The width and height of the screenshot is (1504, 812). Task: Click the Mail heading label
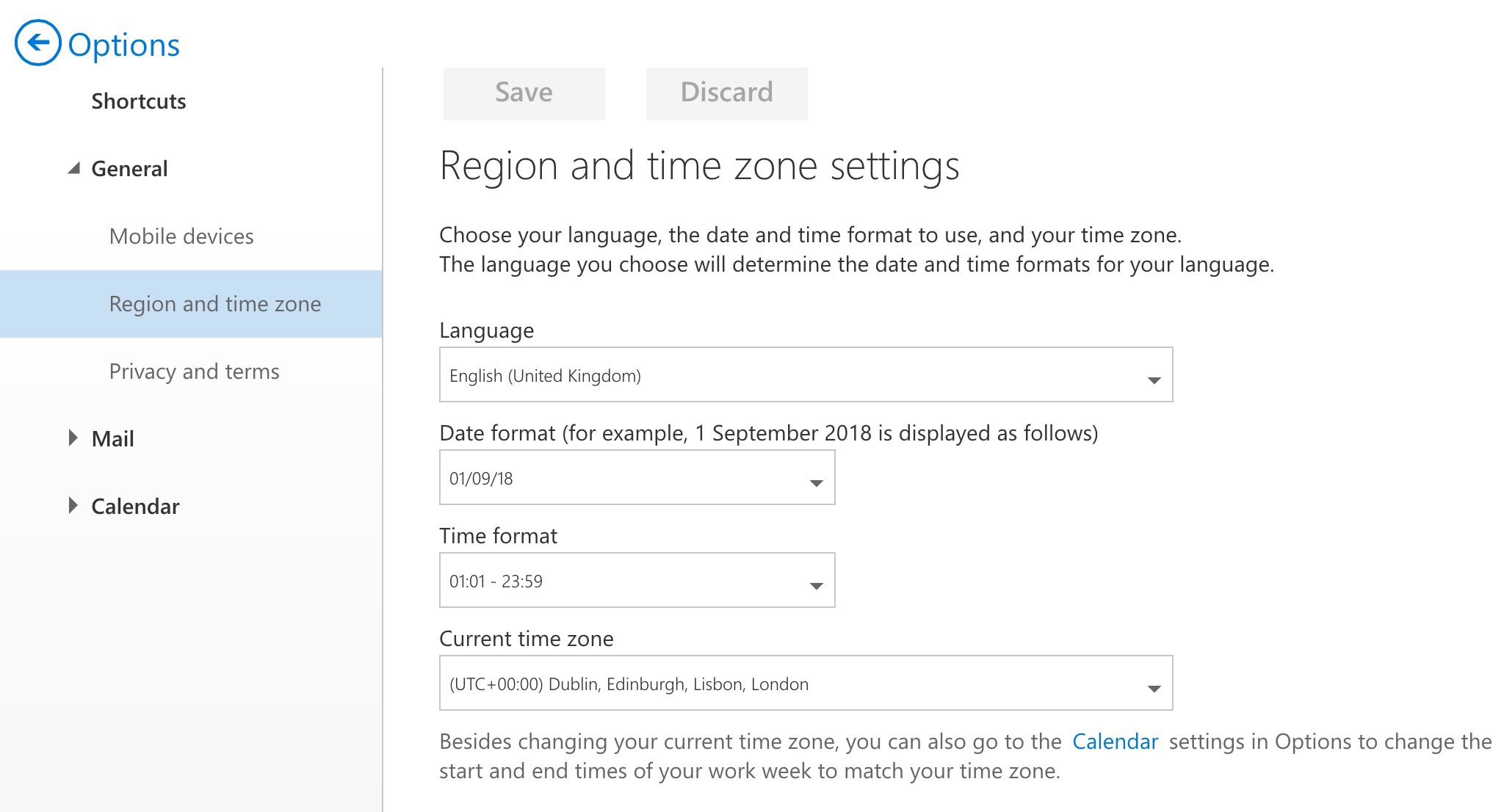pyautogui.click(x=112, y=439)
